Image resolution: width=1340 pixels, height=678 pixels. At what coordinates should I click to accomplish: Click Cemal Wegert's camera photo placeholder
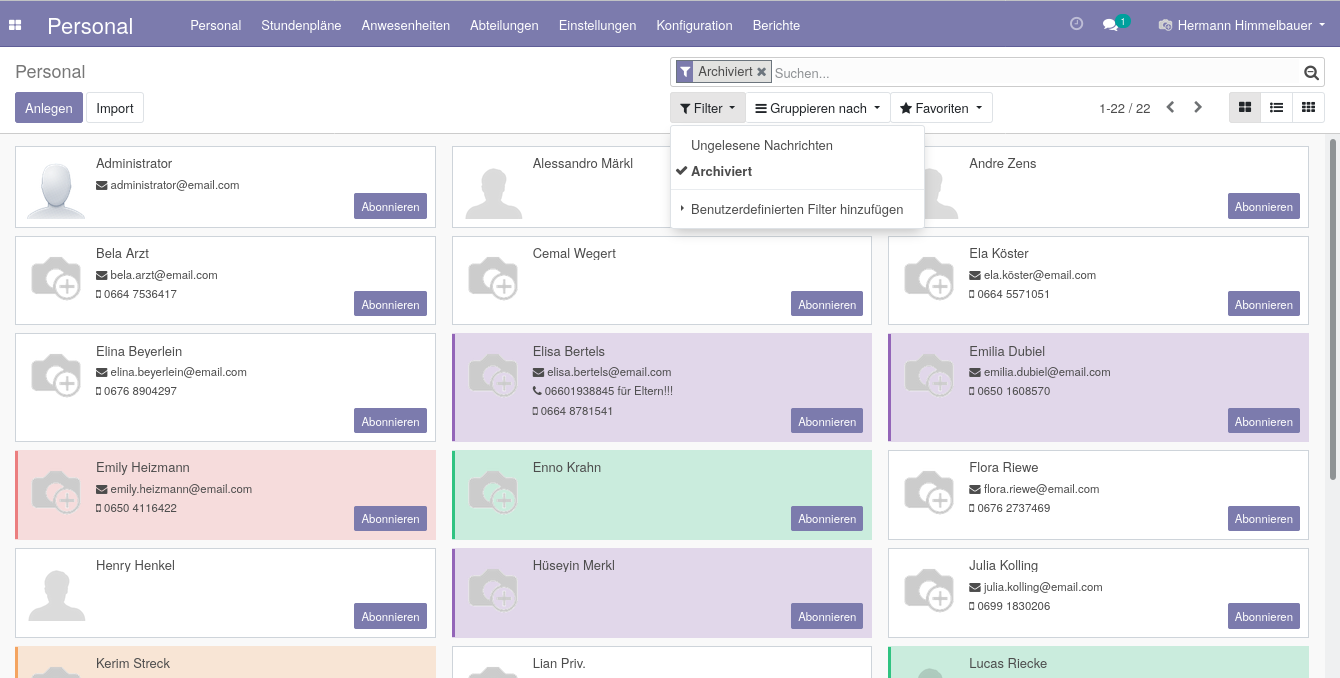pos(493,277)
